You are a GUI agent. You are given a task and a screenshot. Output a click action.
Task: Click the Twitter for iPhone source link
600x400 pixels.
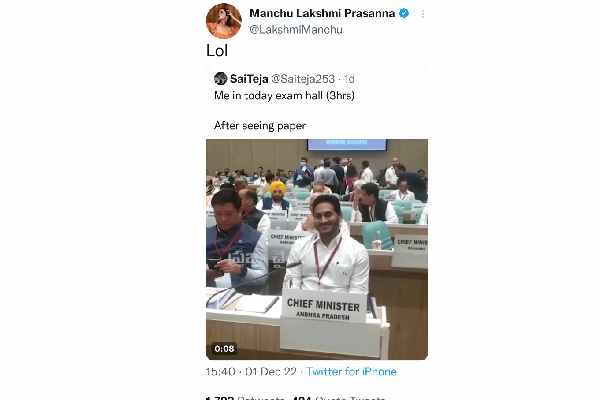click(351, 372)
